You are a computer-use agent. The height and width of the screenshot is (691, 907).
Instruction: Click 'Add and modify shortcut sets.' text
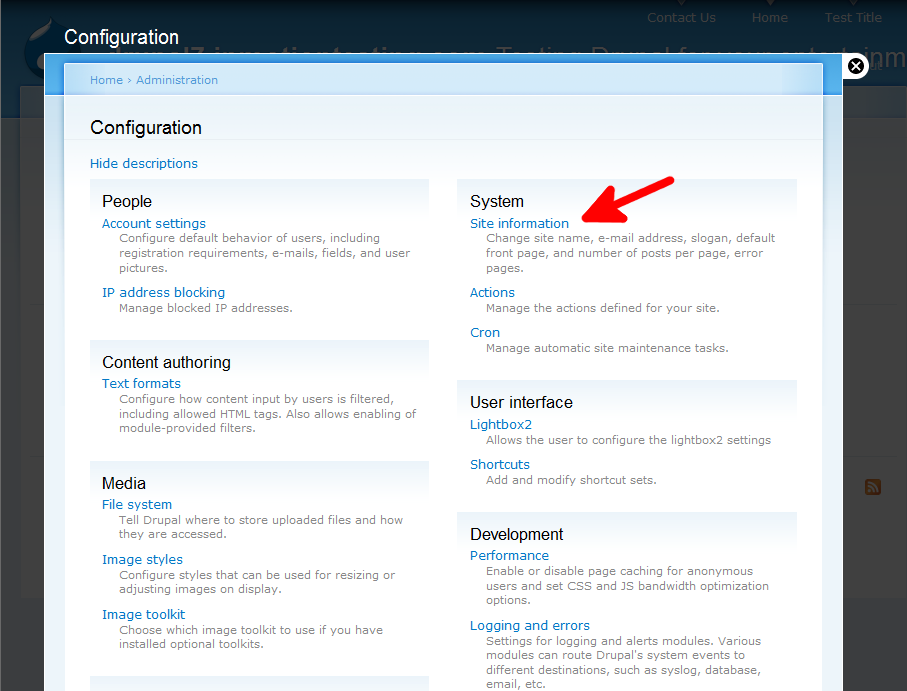[572, 480]
